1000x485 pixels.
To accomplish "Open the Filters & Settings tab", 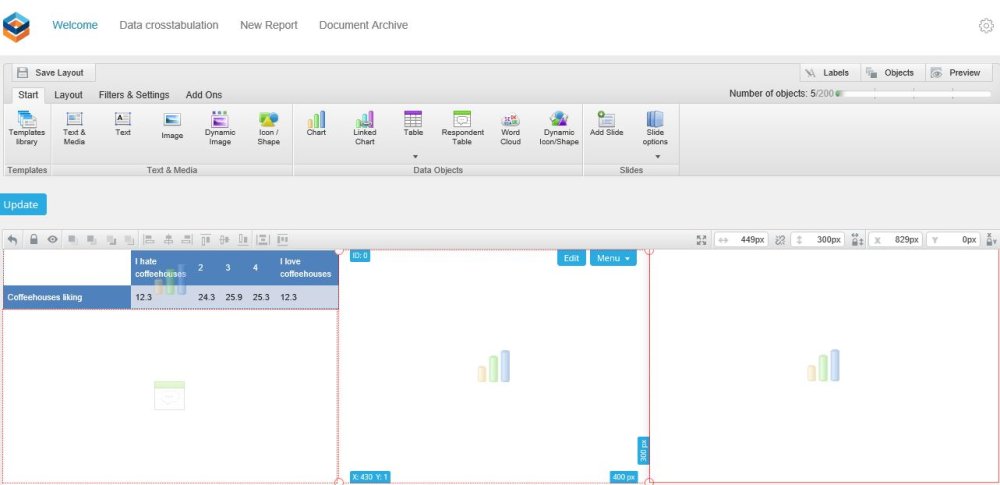I will click(x=134, y=95).
